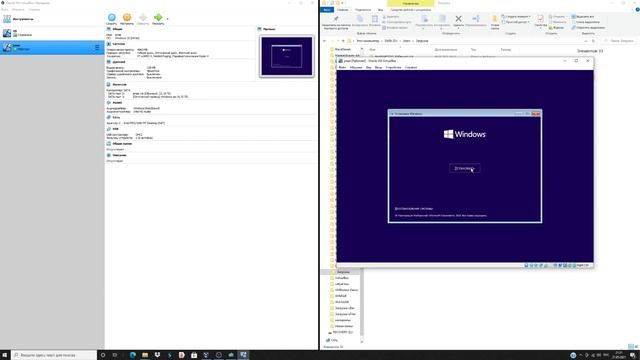Viewport: 640px width, 360px height.
Task: Switch to Explorer View (Вид) tab
Action: pos(380,9)
